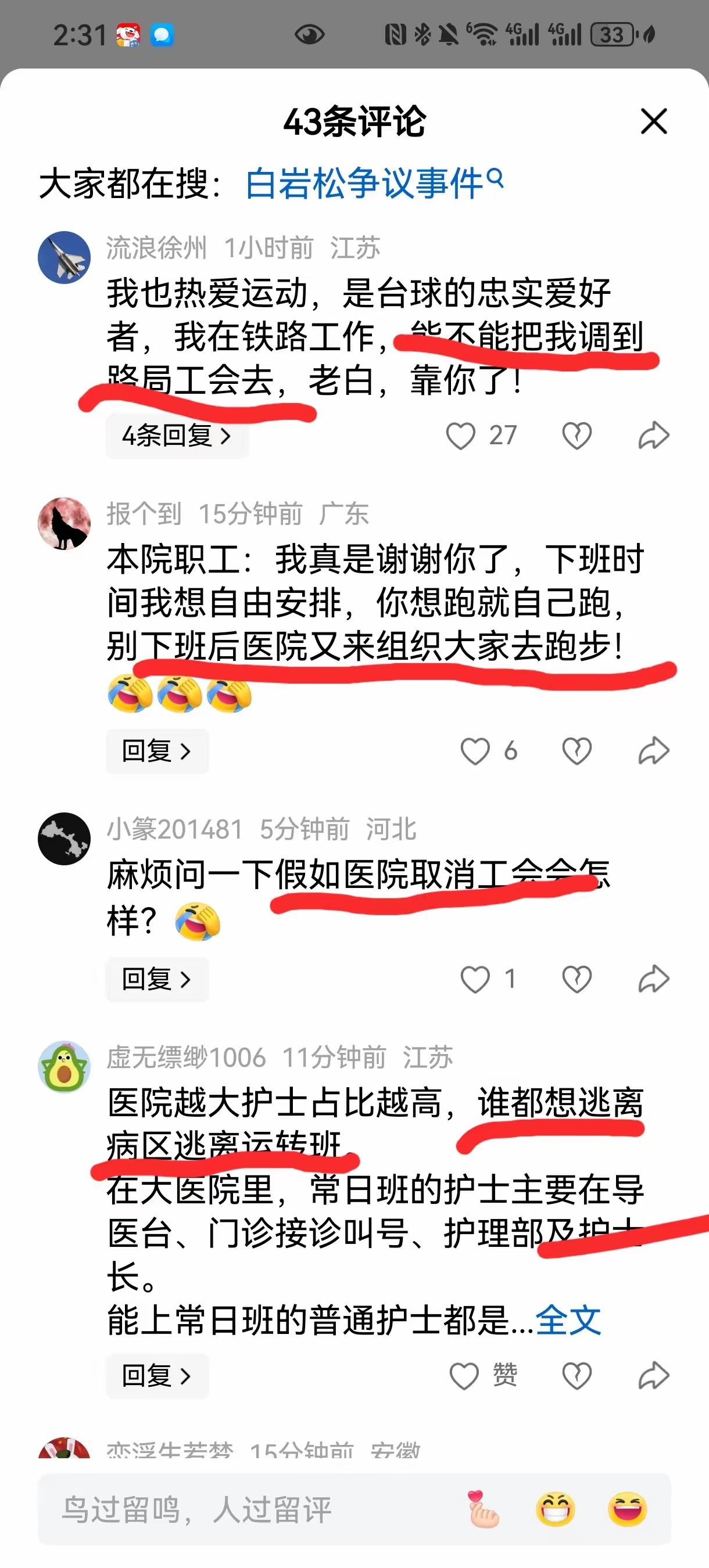This screenshot has width=709, height=1568.
Task: Open 小篆201481's black avatar
Action: click(x=64, y=839)
